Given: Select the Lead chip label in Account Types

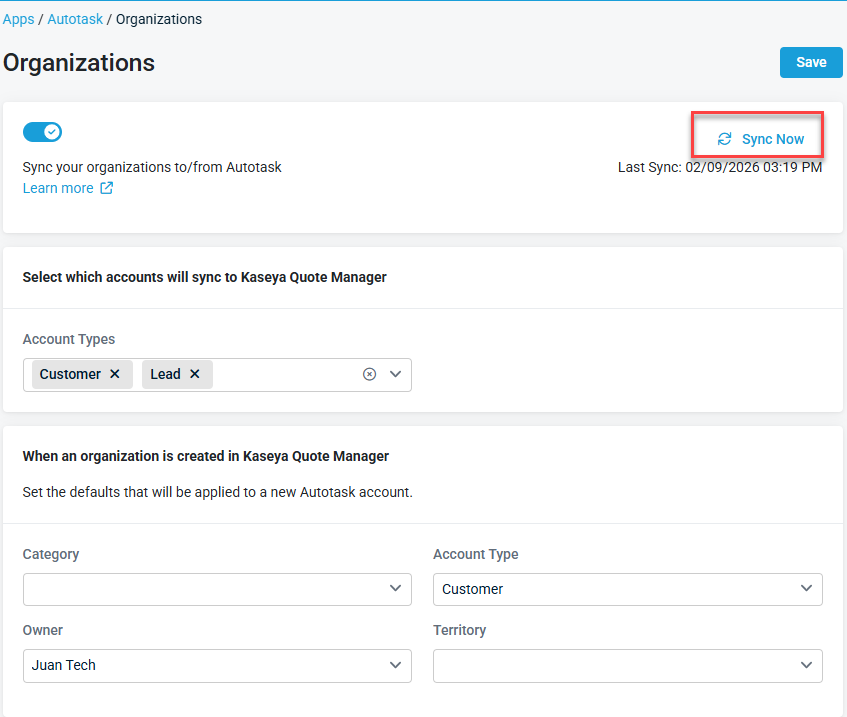Looking at the screenshot, I should [165, 374].
